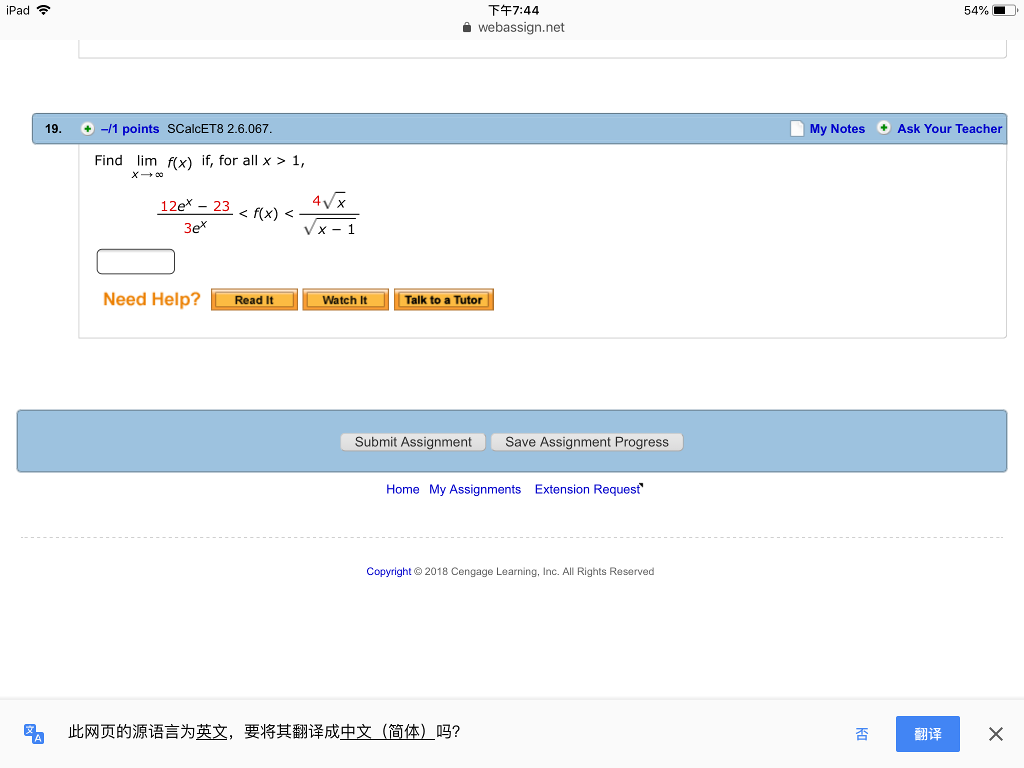Click the Need Help? label
Viewport: 1024px width, 768px height.
pyautogui.click(x=152, y=299)
